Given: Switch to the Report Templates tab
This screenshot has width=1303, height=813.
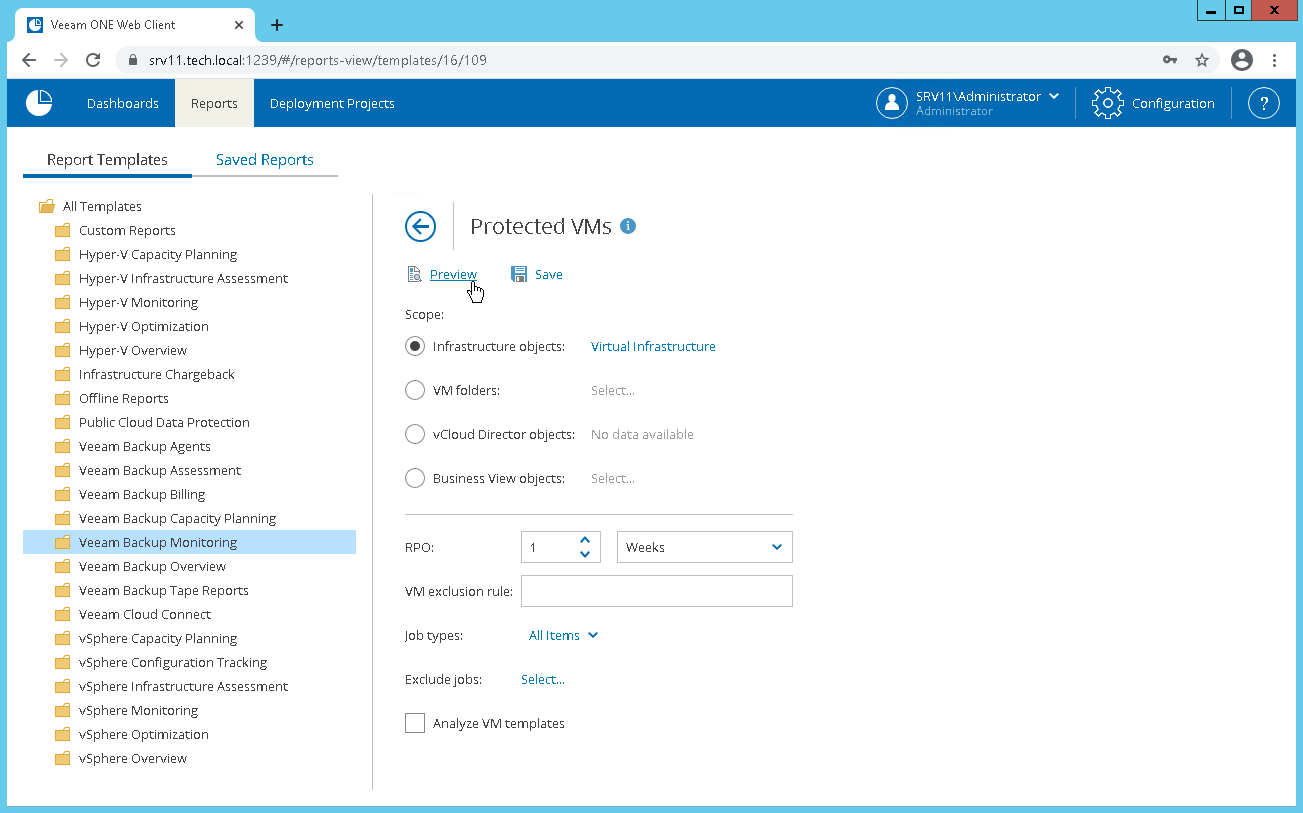Looking at the screenshot, I should [107, 160].
